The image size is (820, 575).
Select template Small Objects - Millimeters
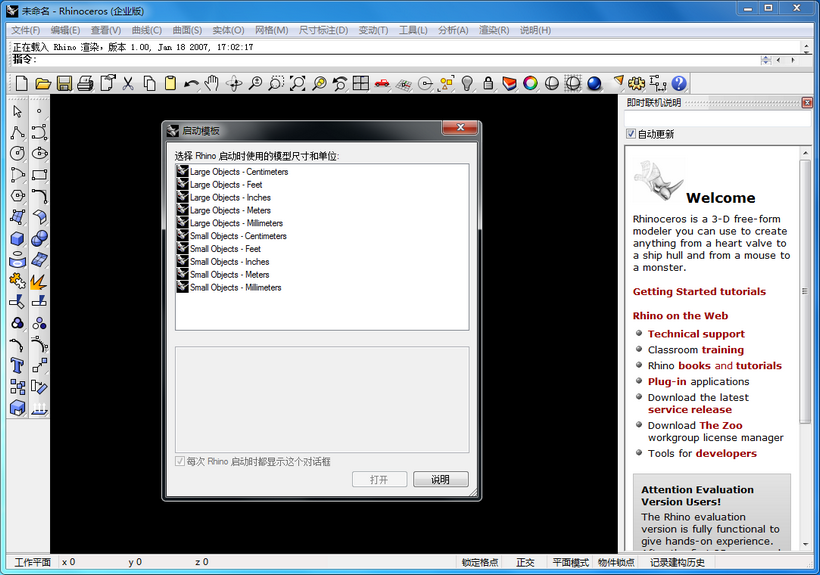[229, 287]
